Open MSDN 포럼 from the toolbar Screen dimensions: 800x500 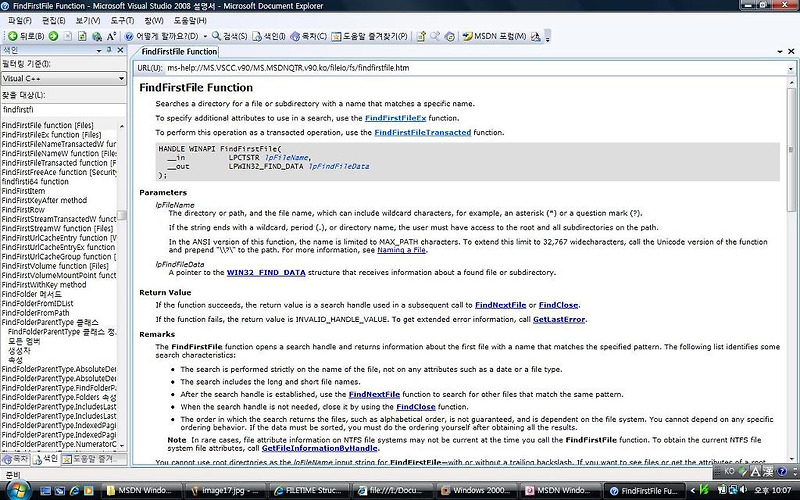(494, 36)
